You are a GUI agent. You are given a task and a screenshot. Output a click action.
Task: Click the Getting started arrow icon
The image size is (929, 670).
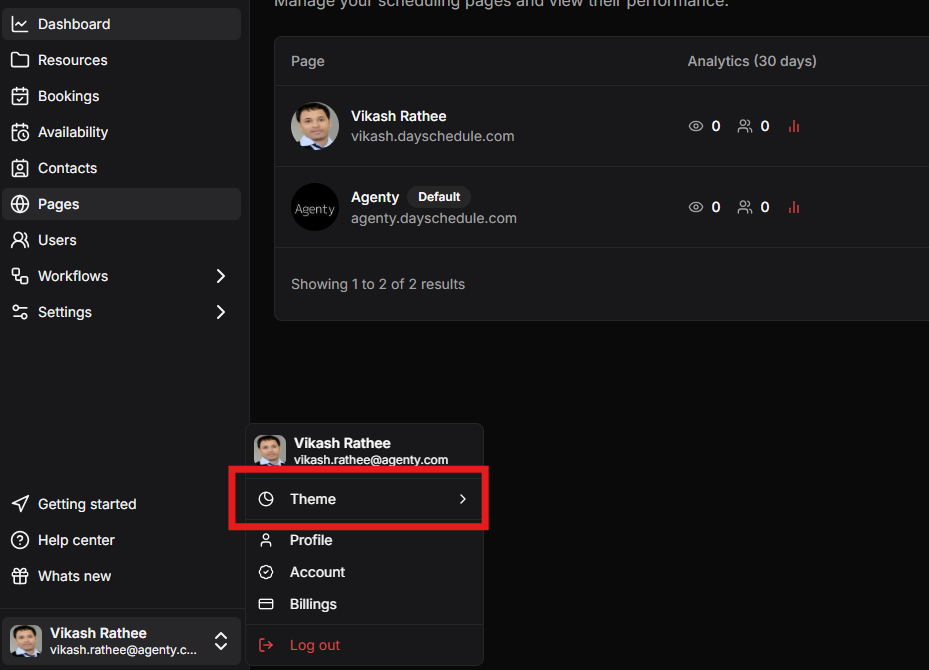[x=20, y=504]
